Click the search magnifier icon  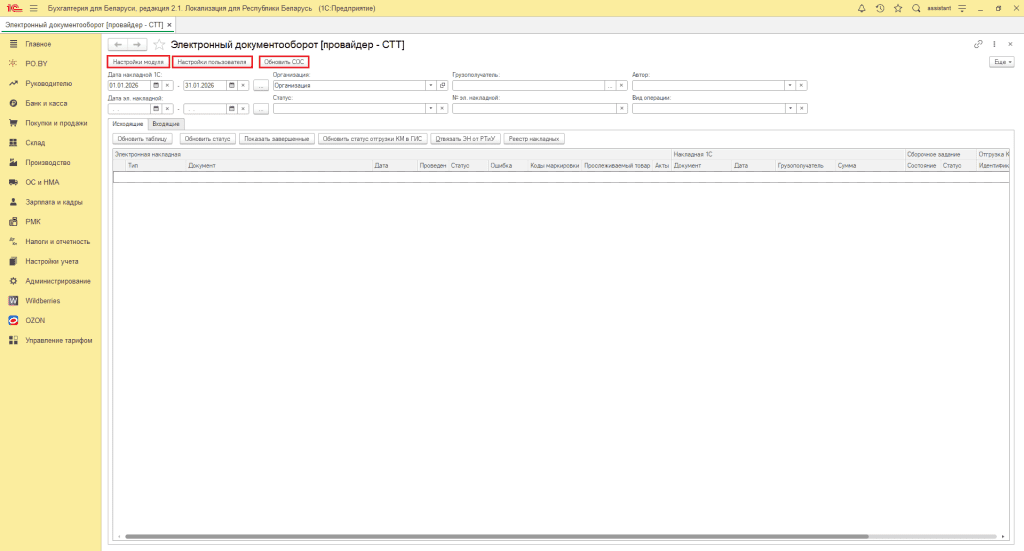point(915,8)
